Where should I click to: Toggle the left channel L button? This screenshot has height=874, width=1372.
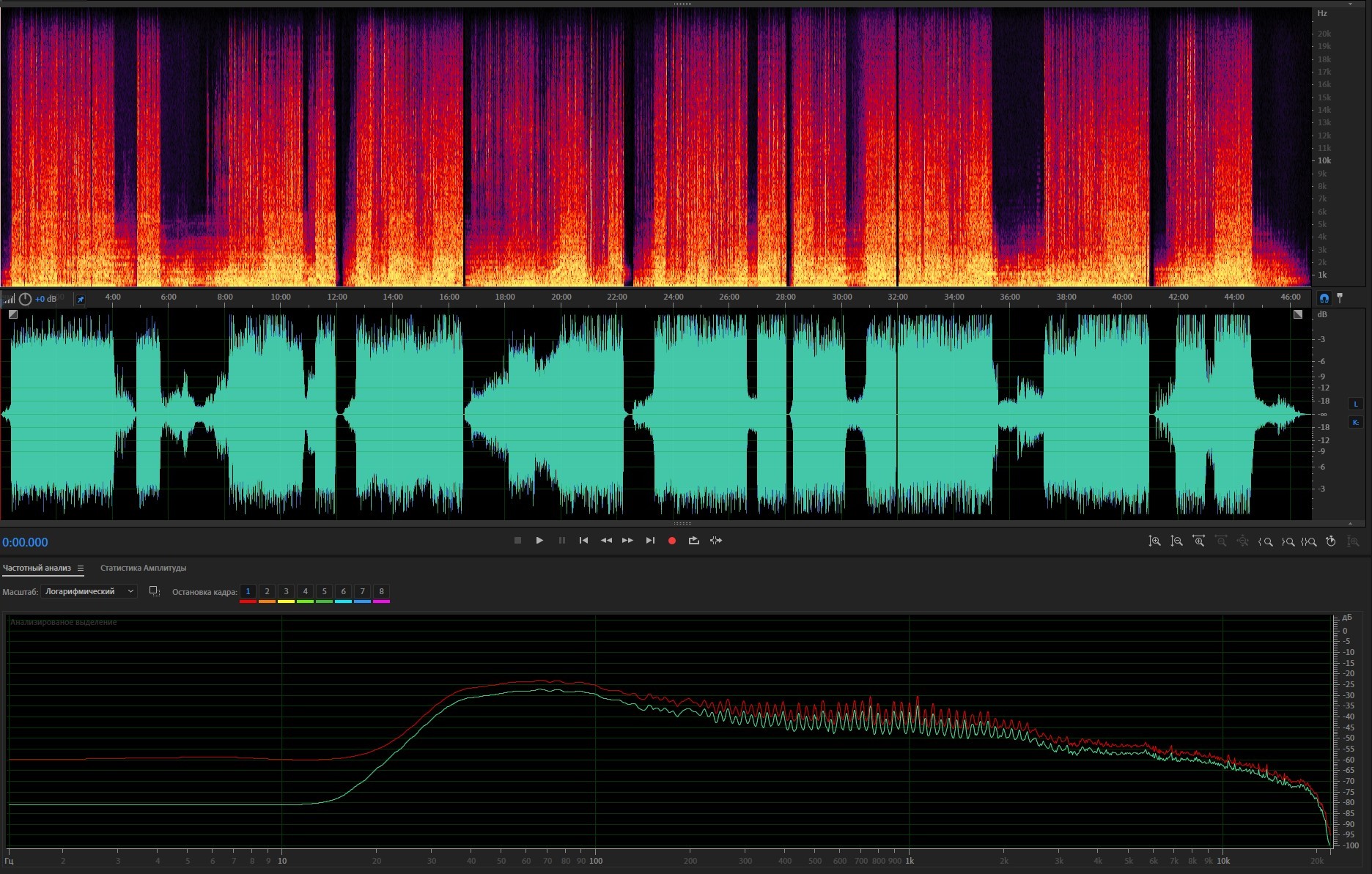[1355, 404]
